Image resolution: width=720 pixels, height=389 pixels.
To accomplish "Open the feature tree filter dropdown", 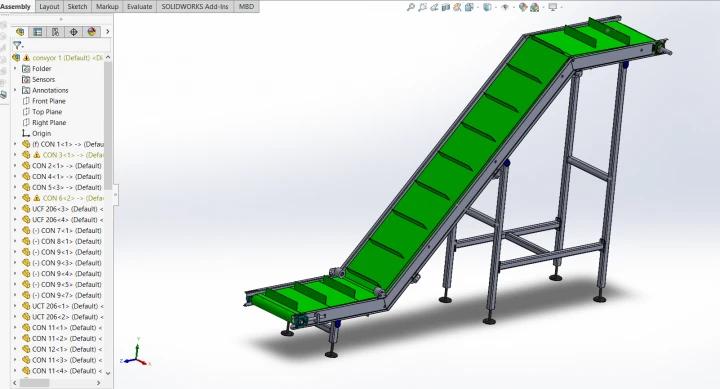I will click(18, 45).
